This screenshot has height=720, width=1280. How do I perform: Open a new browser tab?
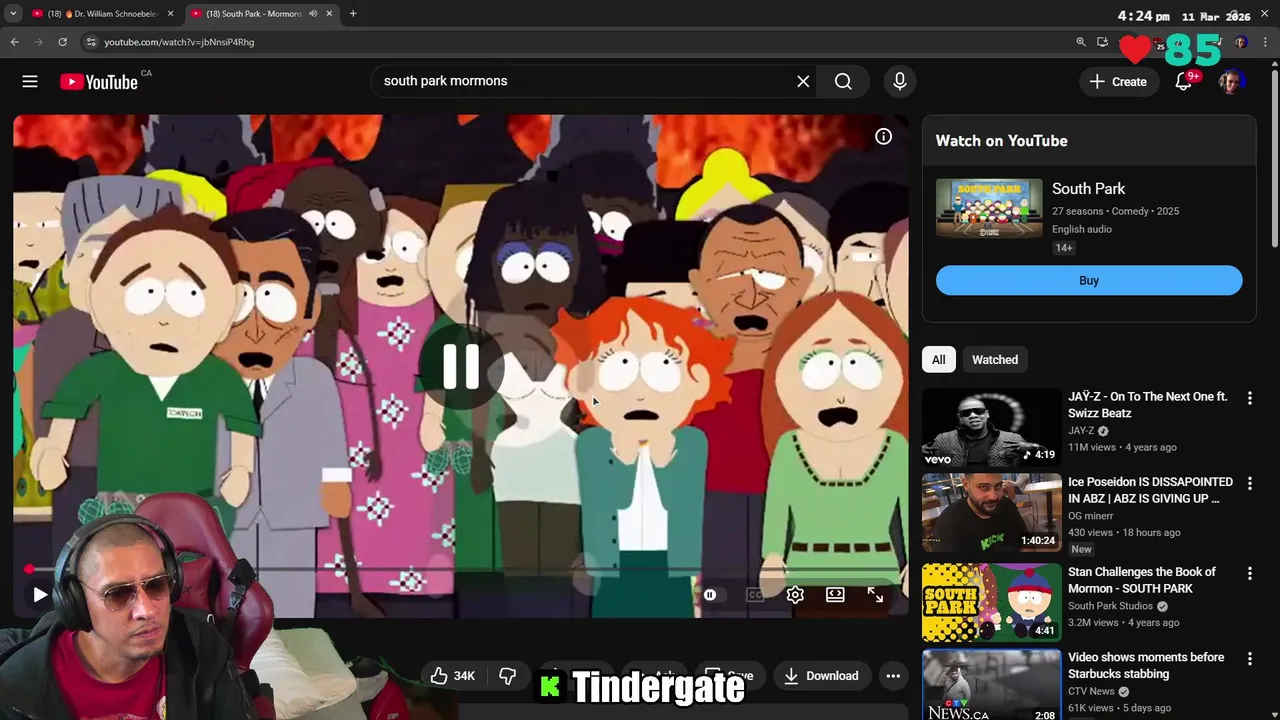point(353,14)
